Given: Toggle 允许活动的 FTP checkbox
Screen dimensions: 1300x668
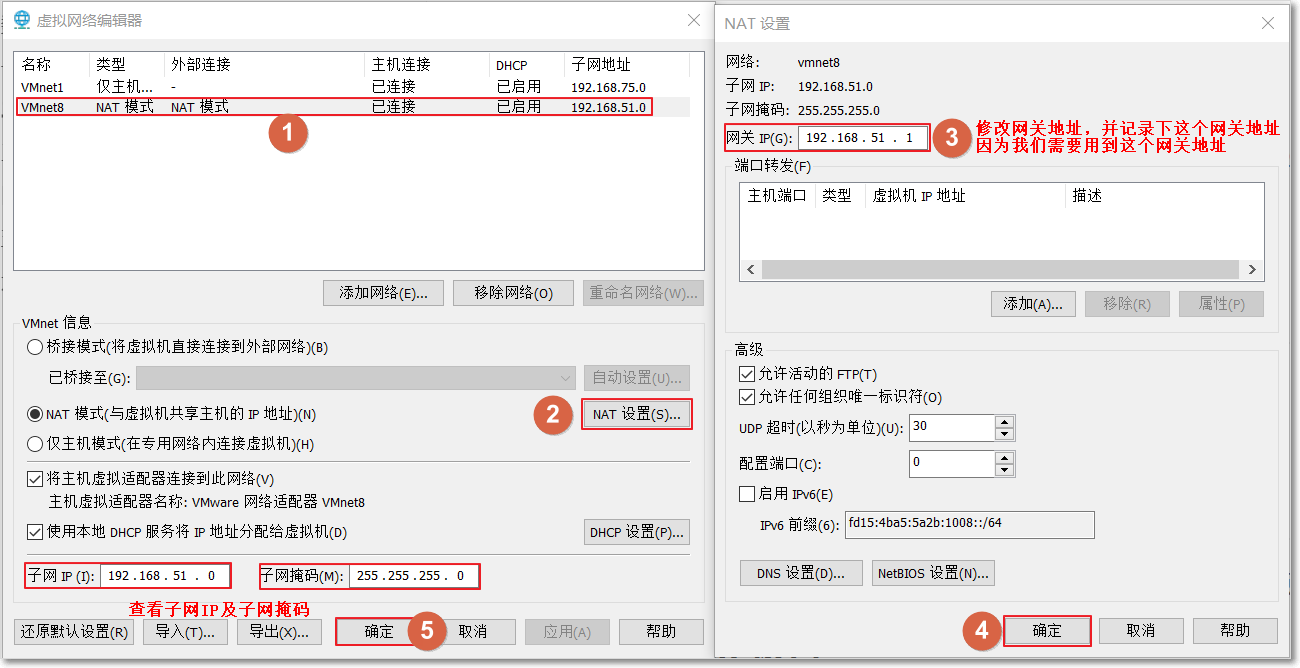Looking at the screenshot, I should click(746, 374).
